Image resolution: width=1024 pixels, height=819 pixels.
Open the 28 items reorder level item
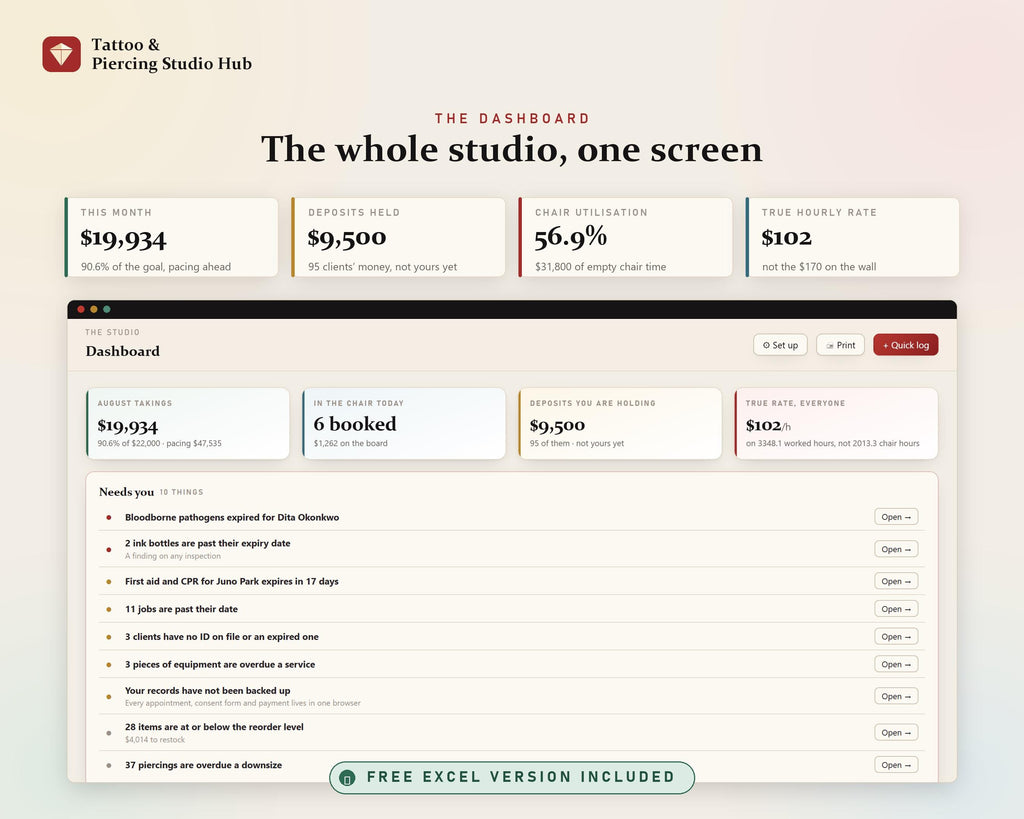(896, 733)
